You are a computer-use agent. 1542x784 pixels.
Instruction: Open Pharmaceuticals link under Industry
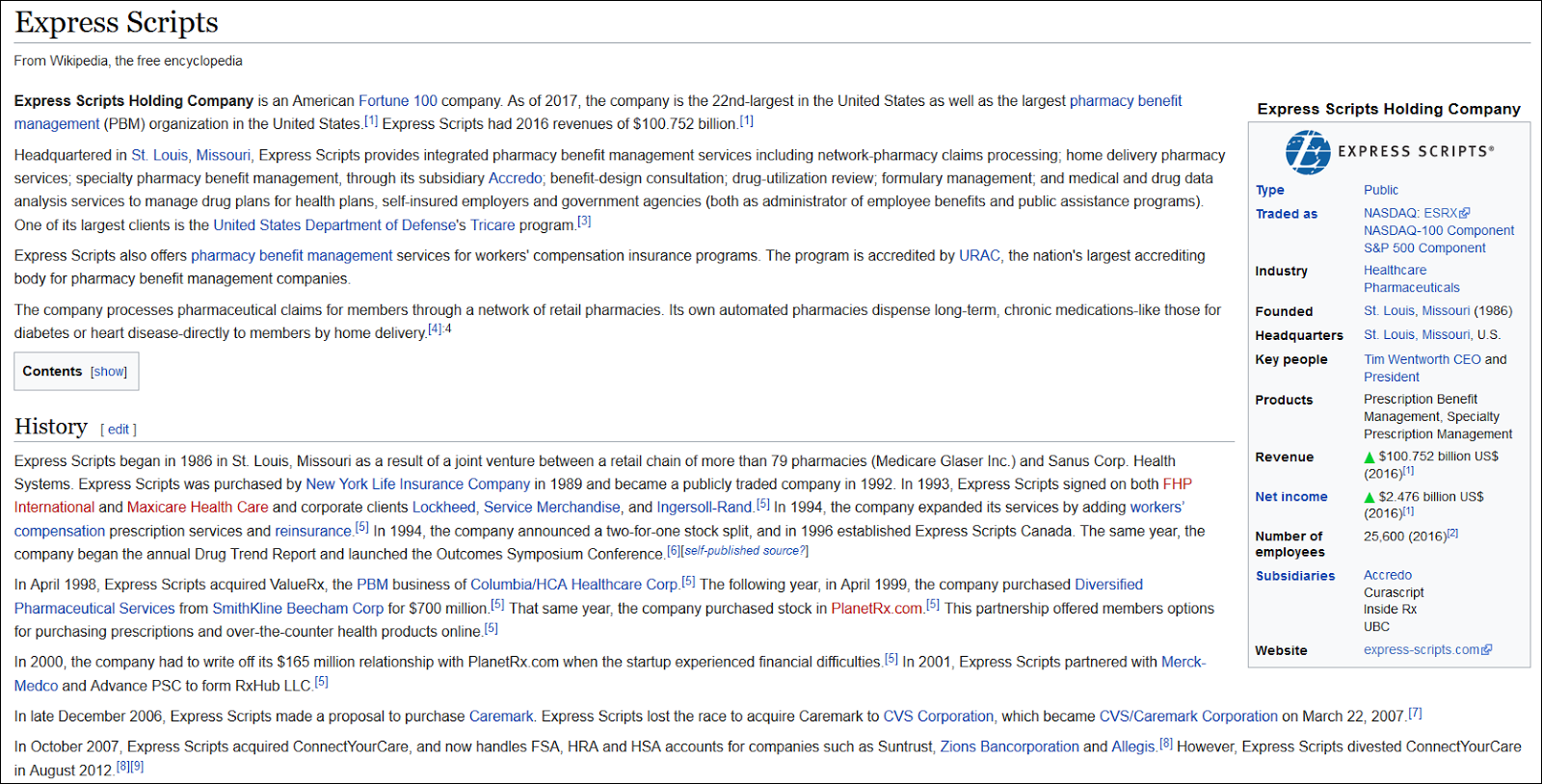[1412, 288]
